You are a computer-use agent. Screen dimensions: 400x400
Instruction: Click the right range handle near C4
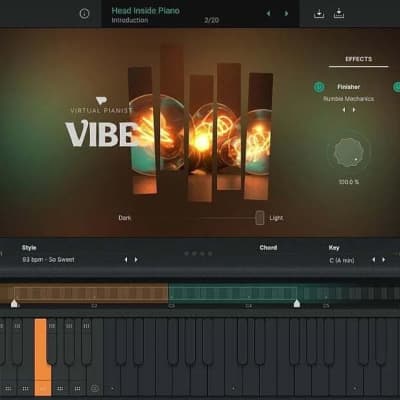[x=297, y=303]
